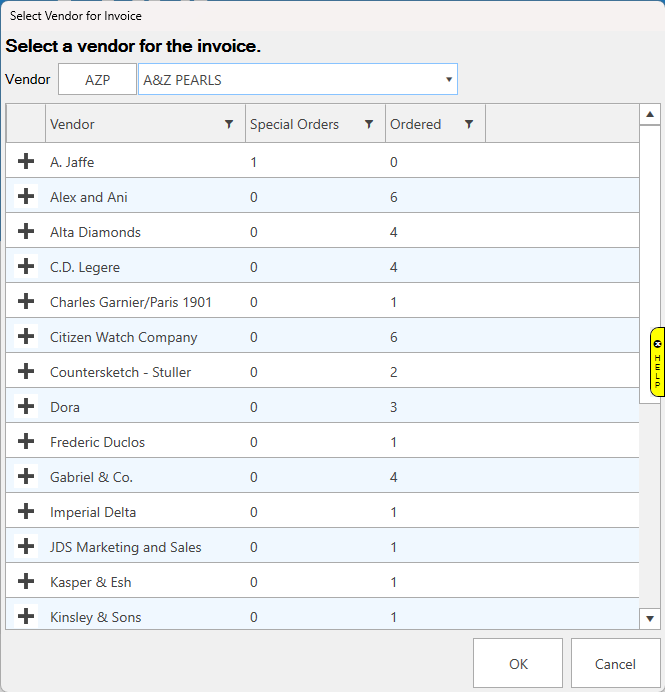This screenshot has height=692, width=665.
Task: Click the OK button
Action: (x=517, y=663)
